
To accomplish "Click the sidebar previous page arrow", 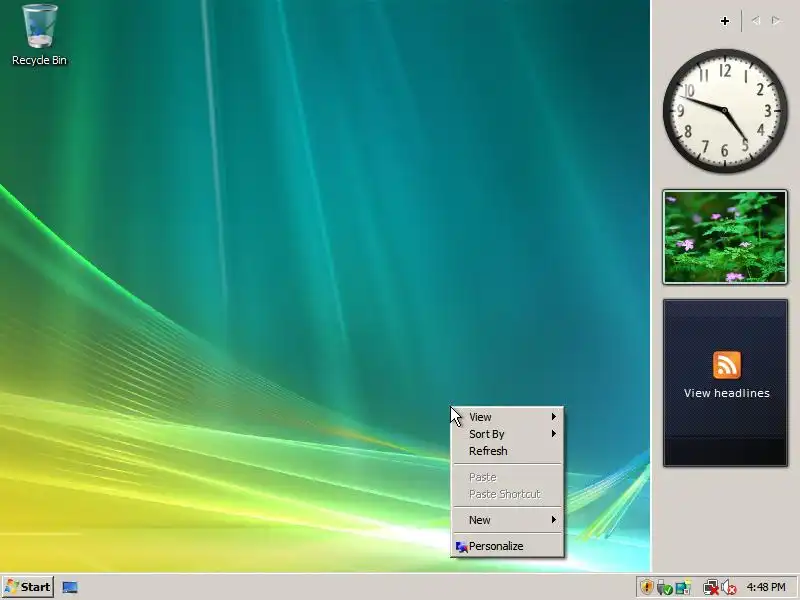I will pos(756,21).
